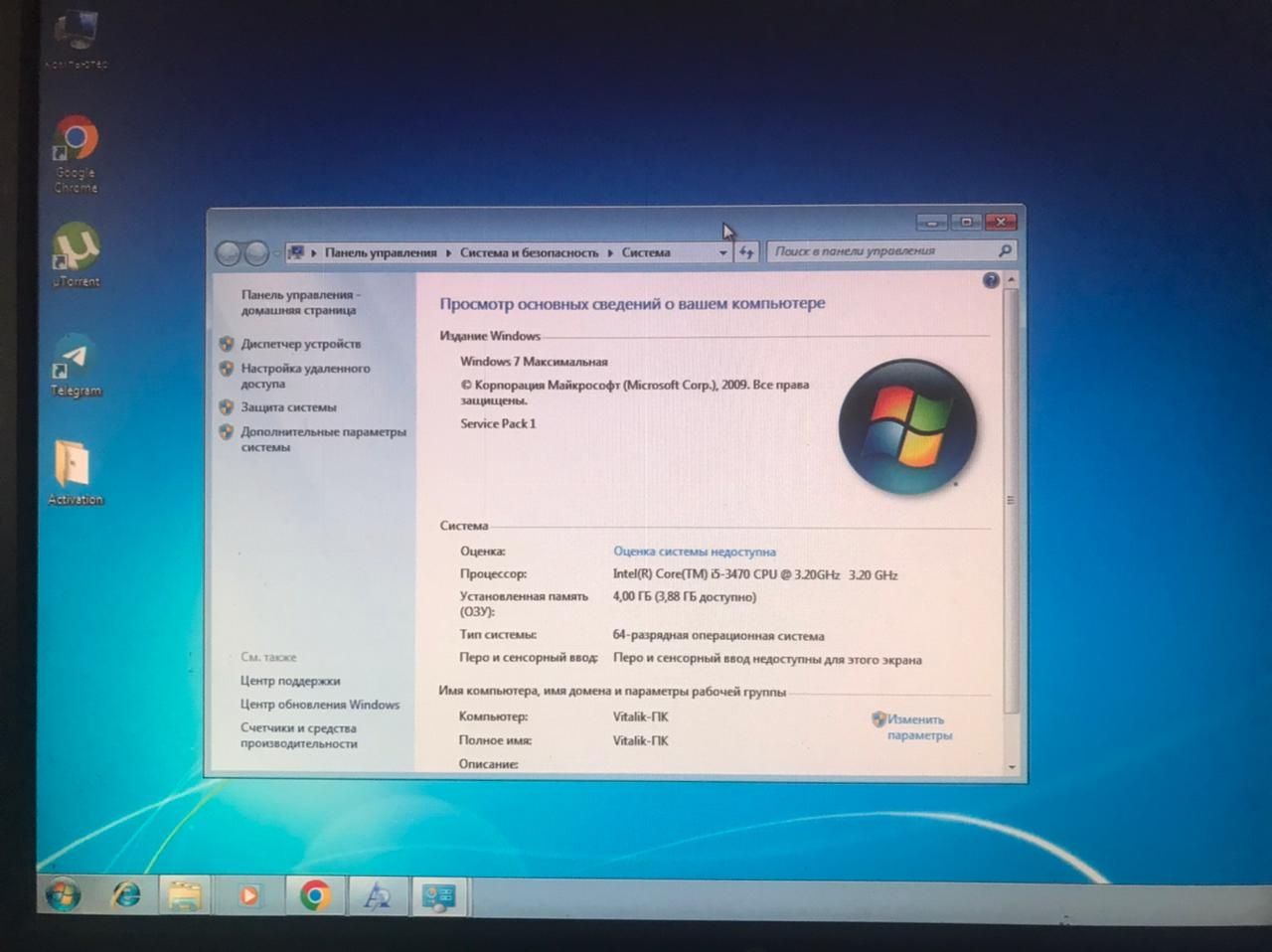Click the refresh button beside address bar
Screen dimensions: 1272x952
[746, 252]
